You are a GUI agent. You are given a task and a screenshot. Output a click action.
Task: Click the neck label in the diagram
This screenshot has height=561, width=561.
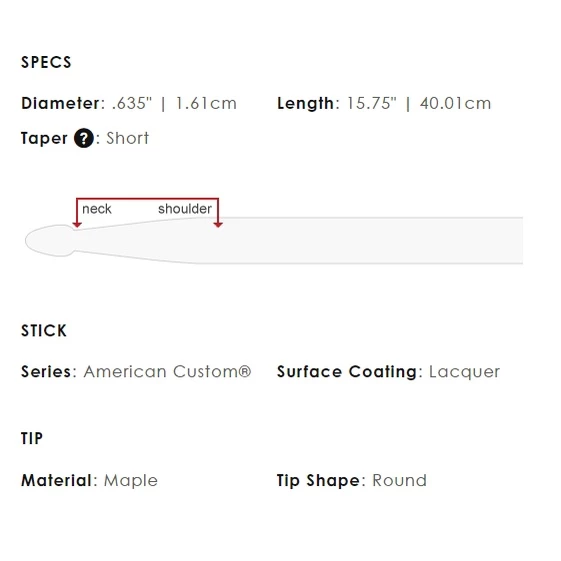point(97,209)
